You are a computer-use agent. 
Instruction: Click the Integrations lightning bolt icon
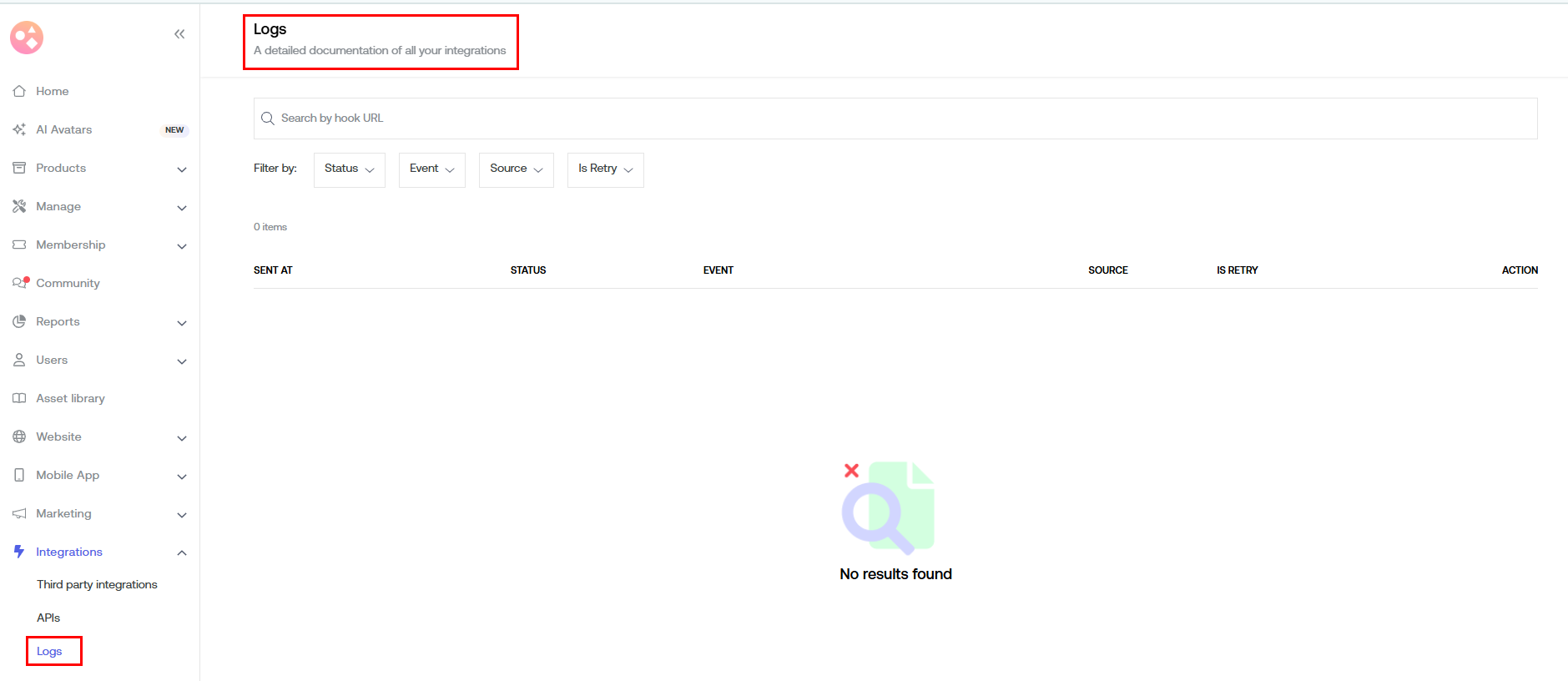click(19, 552)
